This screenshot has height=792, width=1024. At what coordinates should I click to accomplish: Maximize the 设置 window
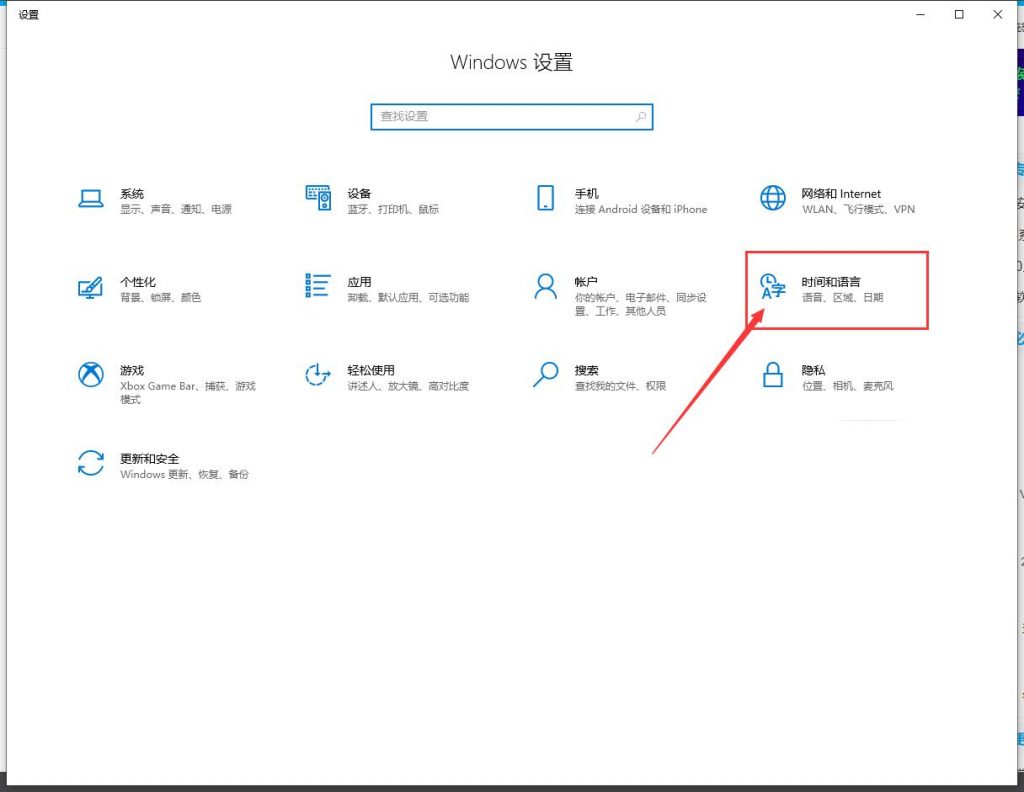tap(959, 14)
